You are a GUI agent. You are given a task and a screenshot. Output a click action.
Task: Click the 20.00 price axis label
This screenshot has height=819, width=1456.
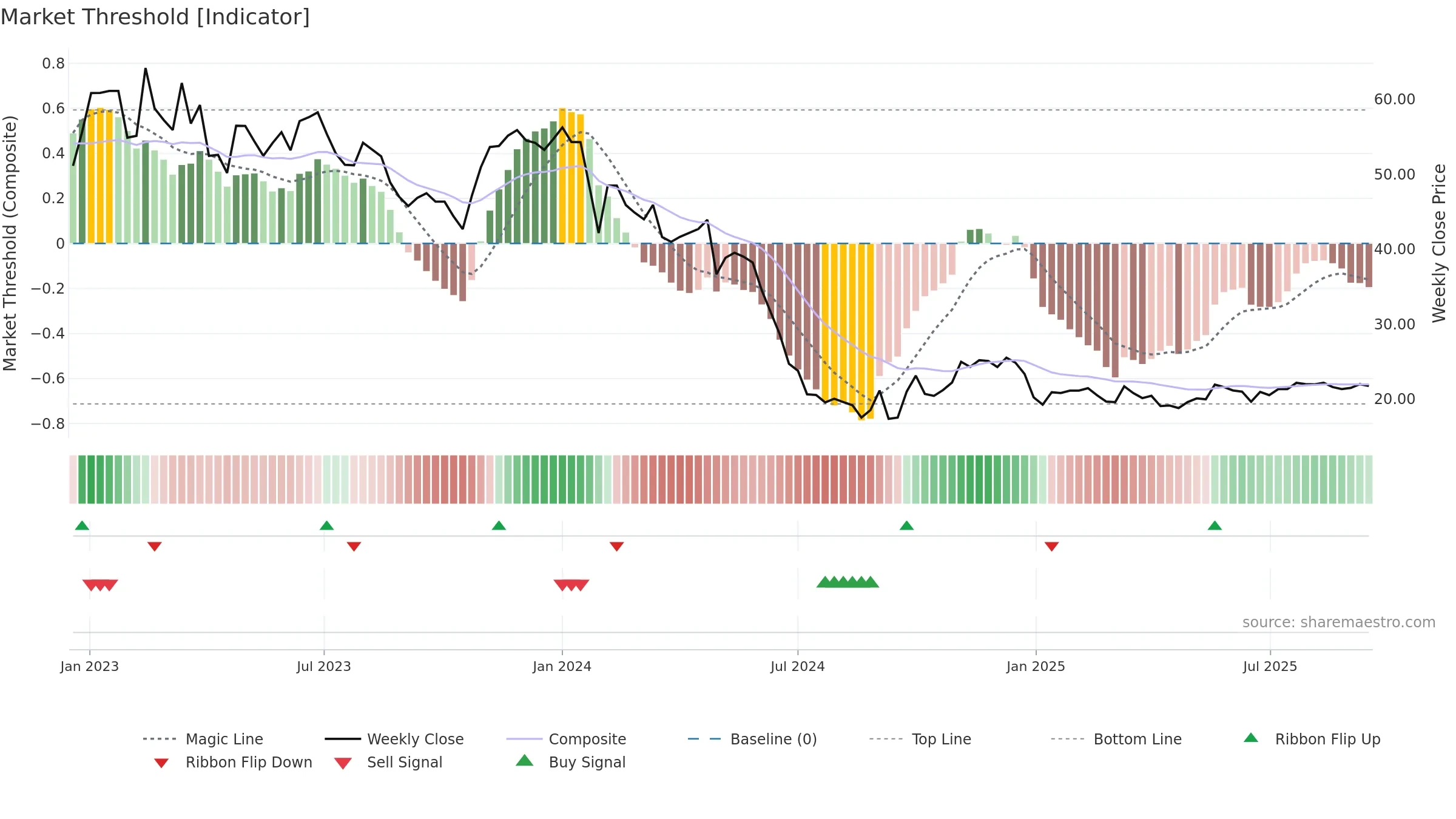pyautogui.click(x=1395, y=399)
